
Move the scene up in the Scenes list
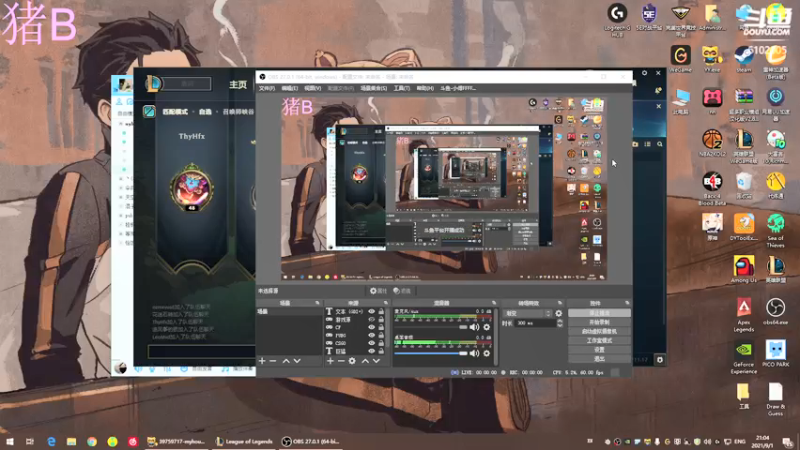[x=286, y=361]
